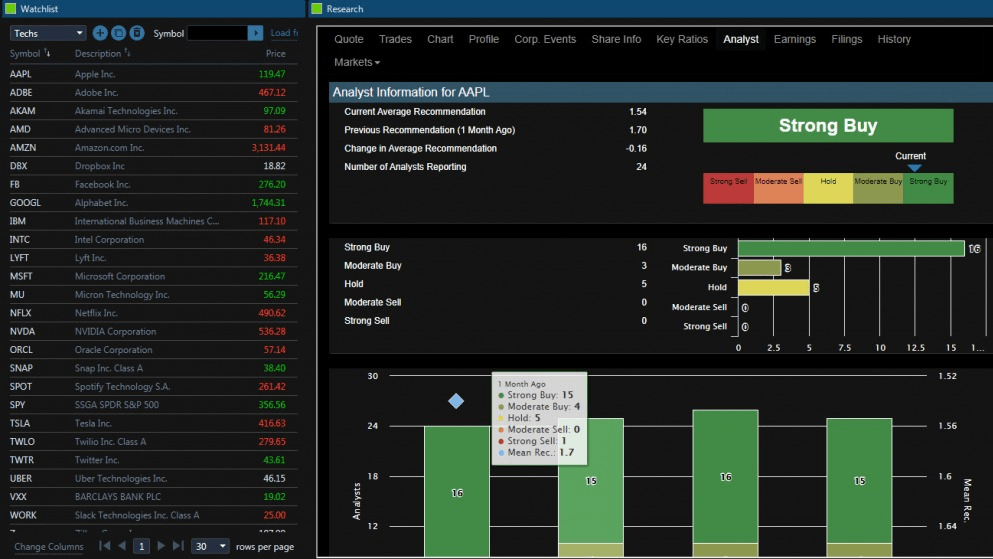Click the red Strong Sell scale segment

[728, 188]
